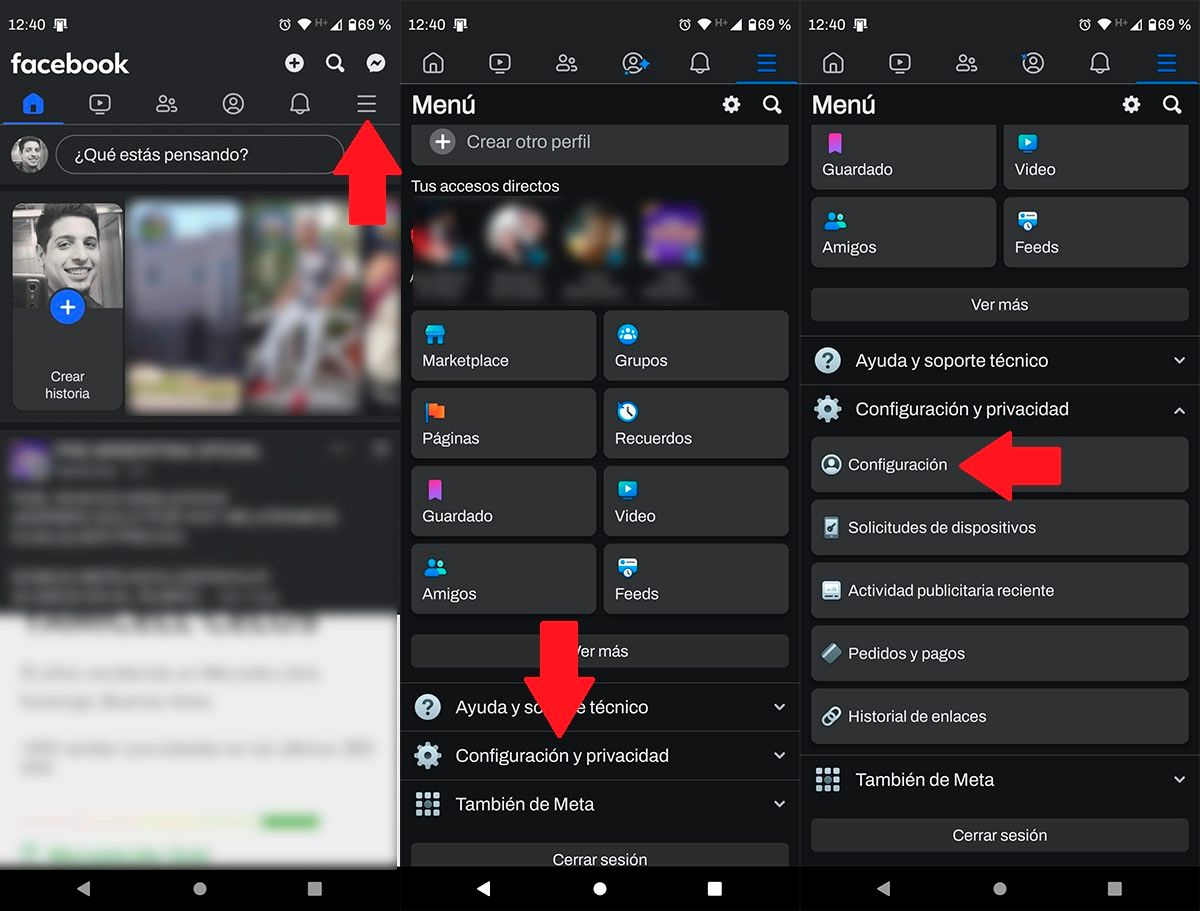The height and width of the screenshot is (911, 1200).
Task: Open the Profile tab in the left screen
Action: pos(233,103)
